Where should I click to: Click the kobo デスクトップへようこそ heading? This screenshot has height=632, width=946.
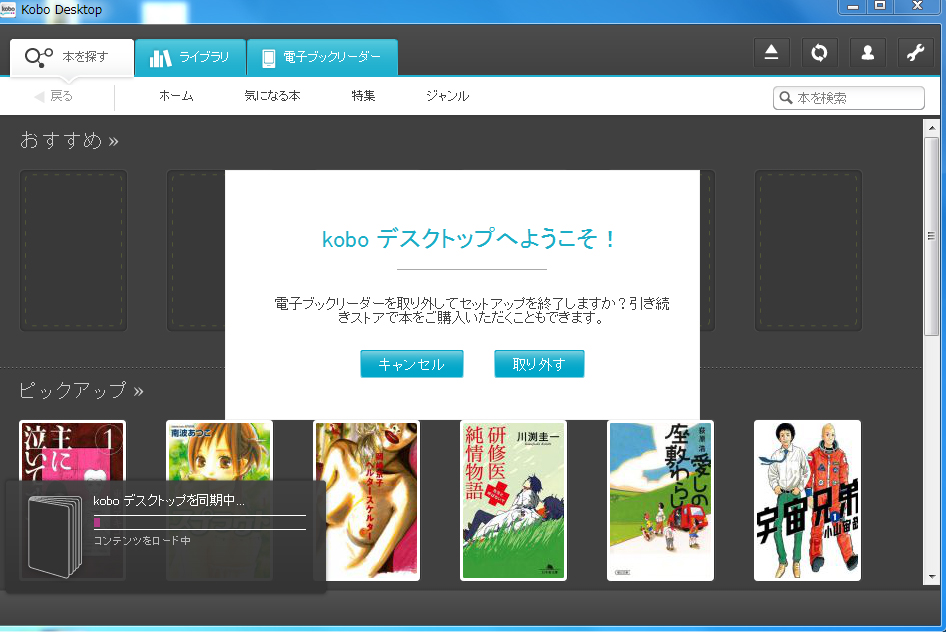468,239
